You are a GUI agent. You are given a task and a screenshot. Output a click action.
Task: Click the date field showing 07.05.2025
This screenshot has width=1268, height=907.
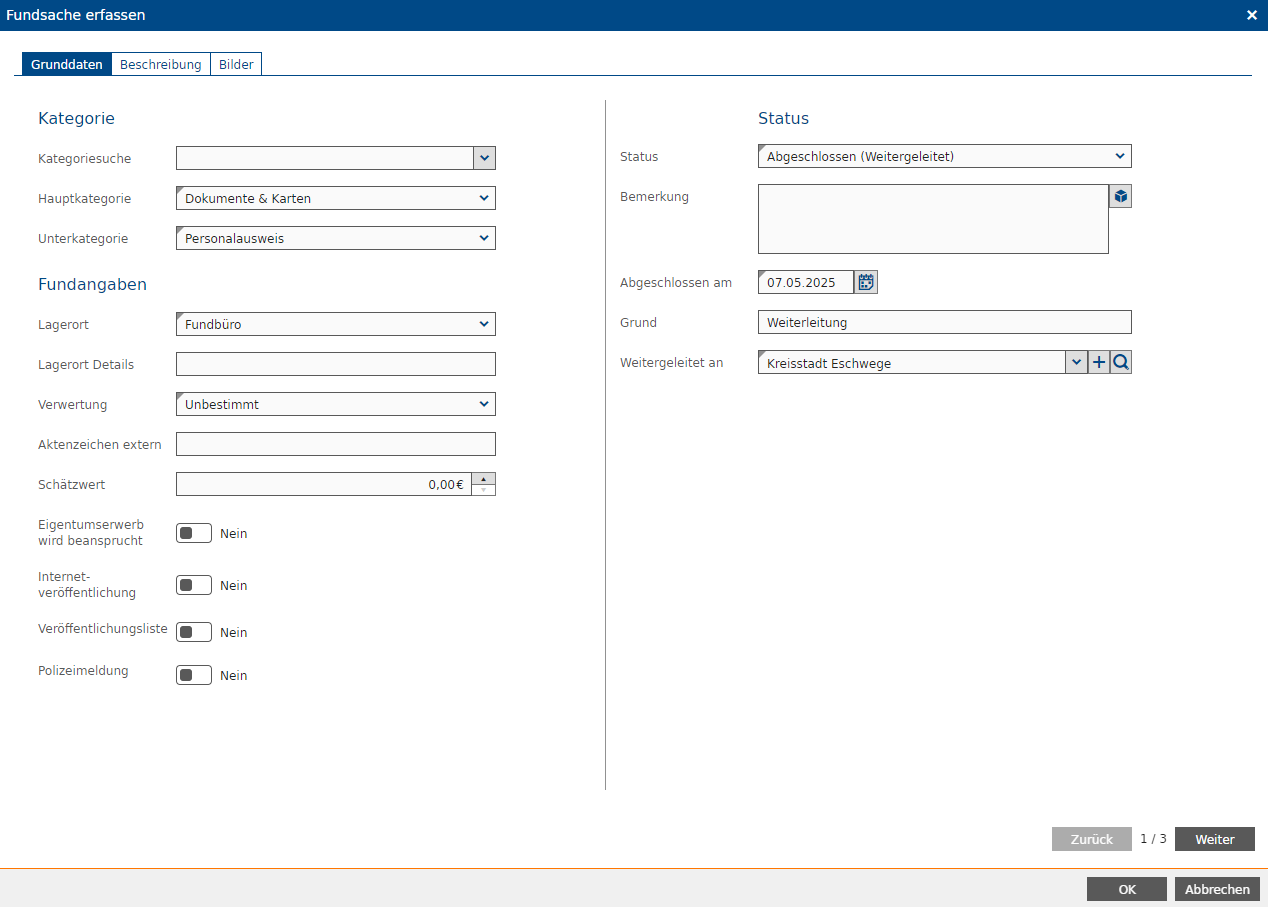click(x=806, y=282)
